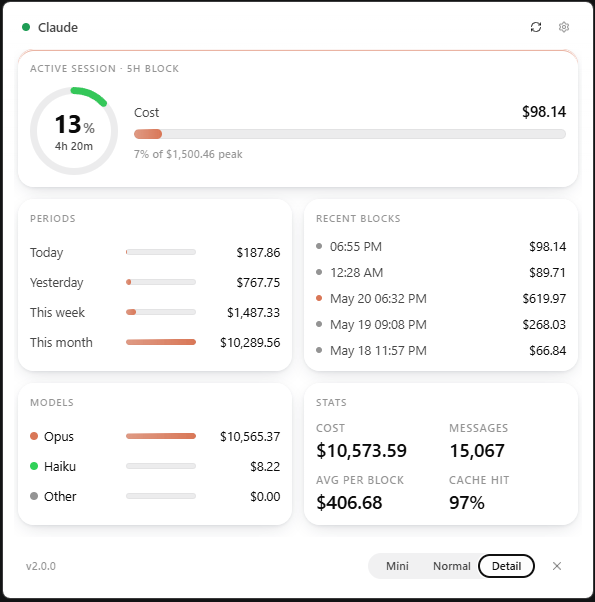595x602 pixels.
Task: Select the 12:28 AM recent block
Action: pos(441,273)
